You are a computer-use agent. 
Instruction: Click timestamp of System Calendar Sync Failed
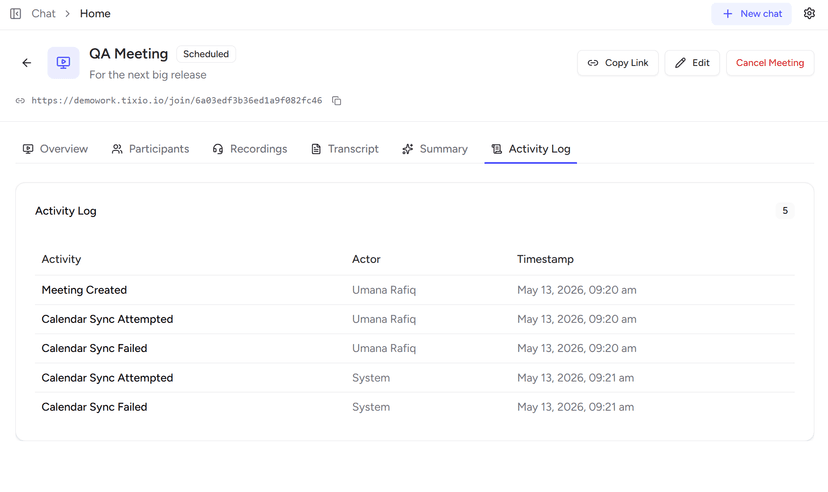click(576, 407)
